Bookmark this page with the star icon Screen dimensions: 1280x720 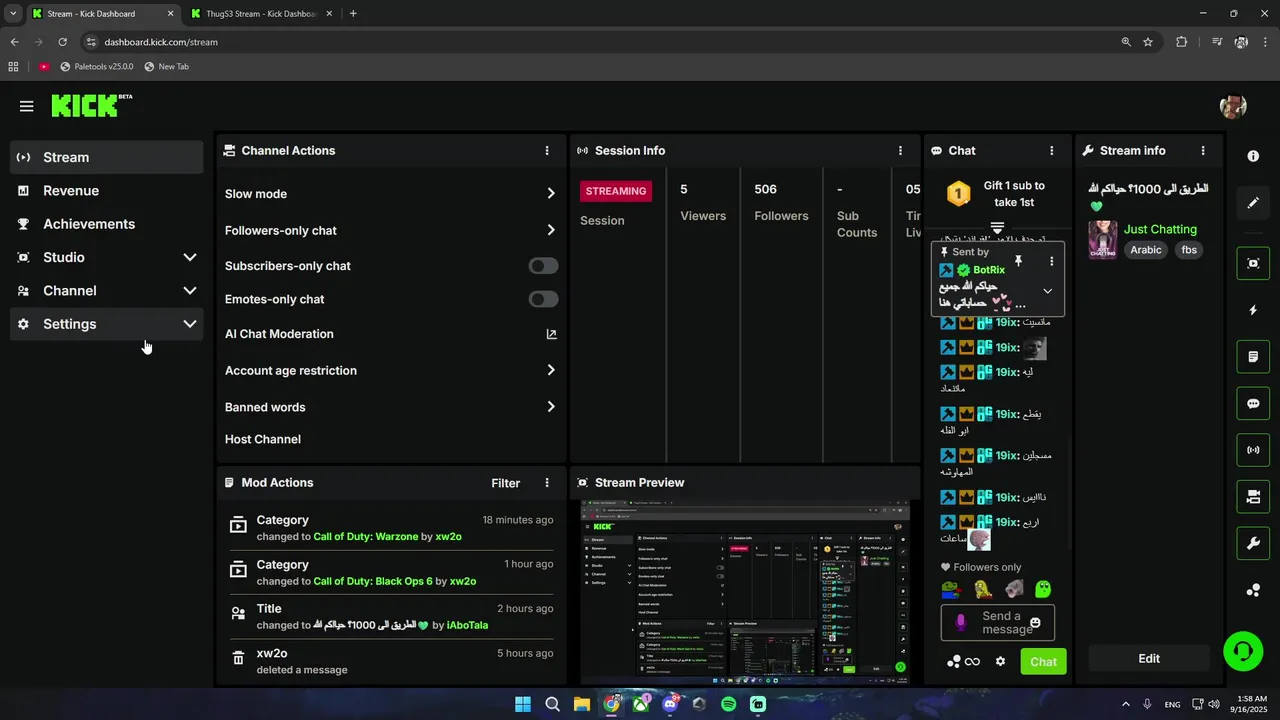click(x=1148, y=42)
